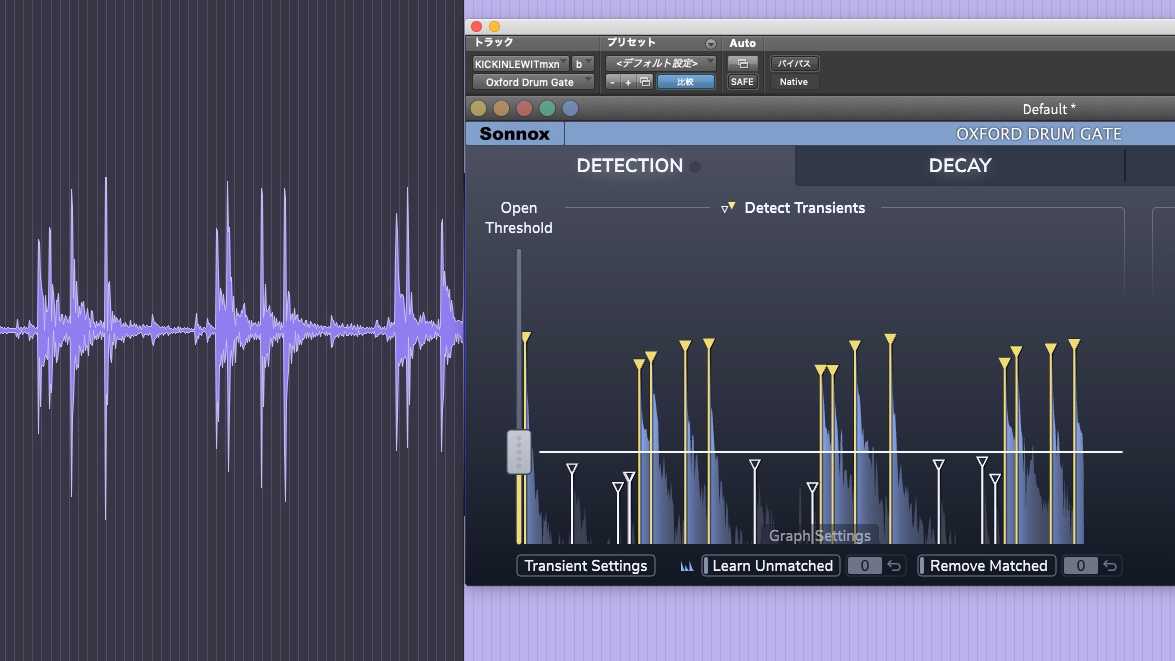Select the yellow color circle
Screen dimensions: 1175x661
click(x=478, y=109)
